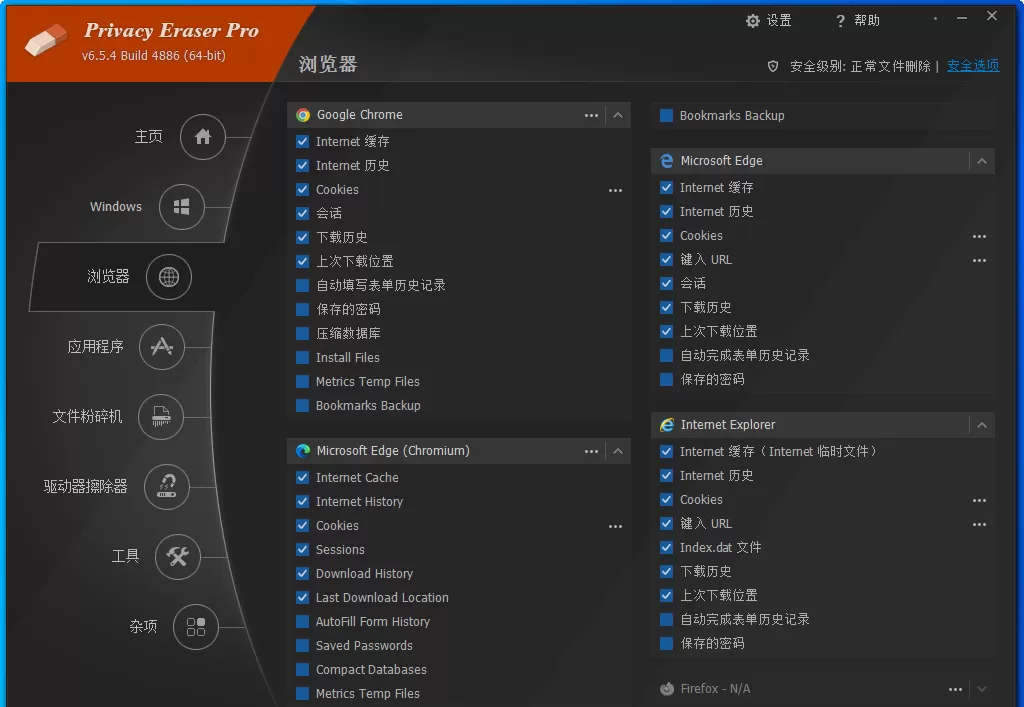The width and height of the screenshot is (1024, 707).
Task: Open Chrome Cookies more options dots
Action: tap(615, 191)
